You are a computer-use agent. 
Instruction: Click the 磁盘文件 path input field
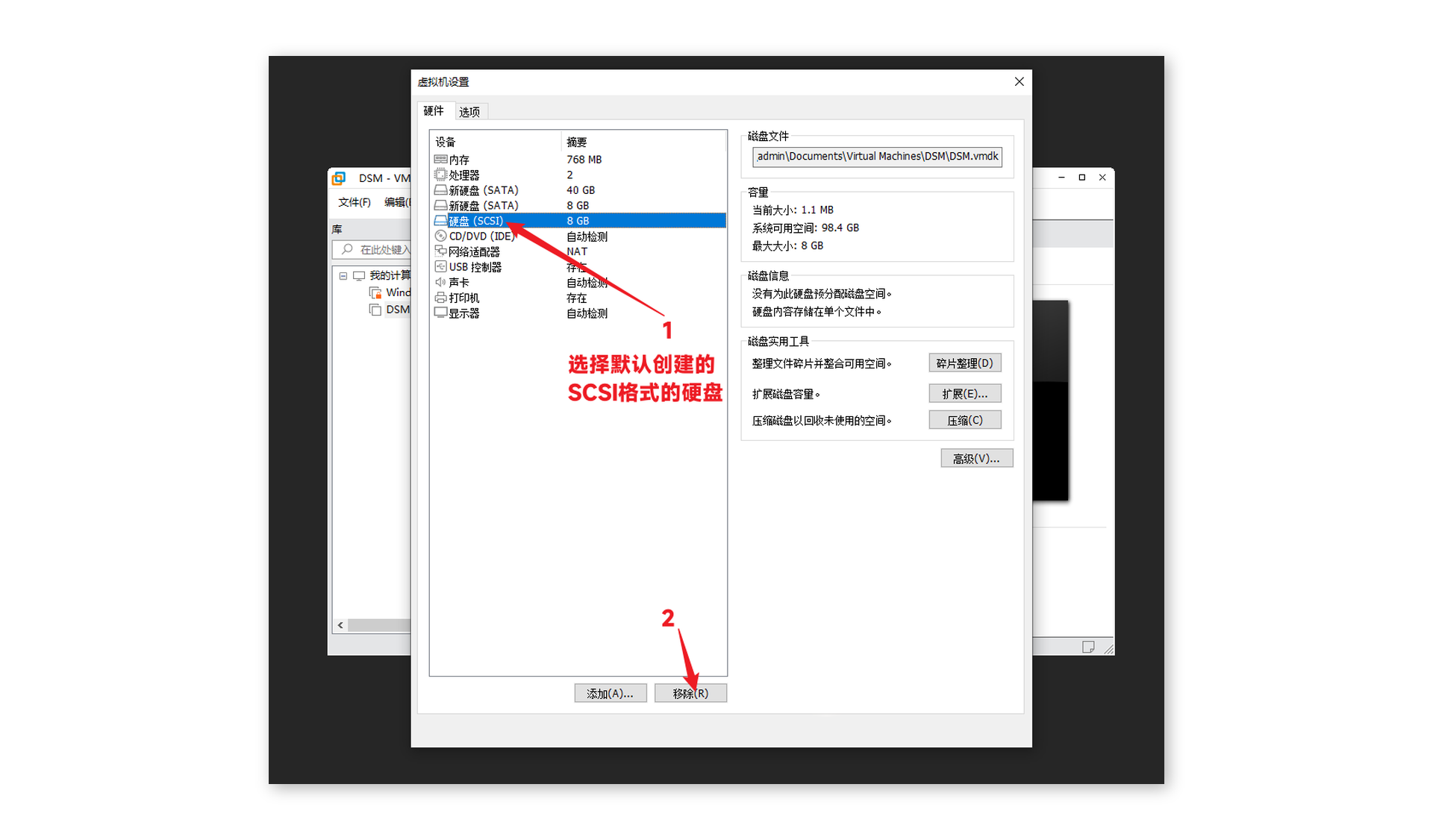(876, 157)
